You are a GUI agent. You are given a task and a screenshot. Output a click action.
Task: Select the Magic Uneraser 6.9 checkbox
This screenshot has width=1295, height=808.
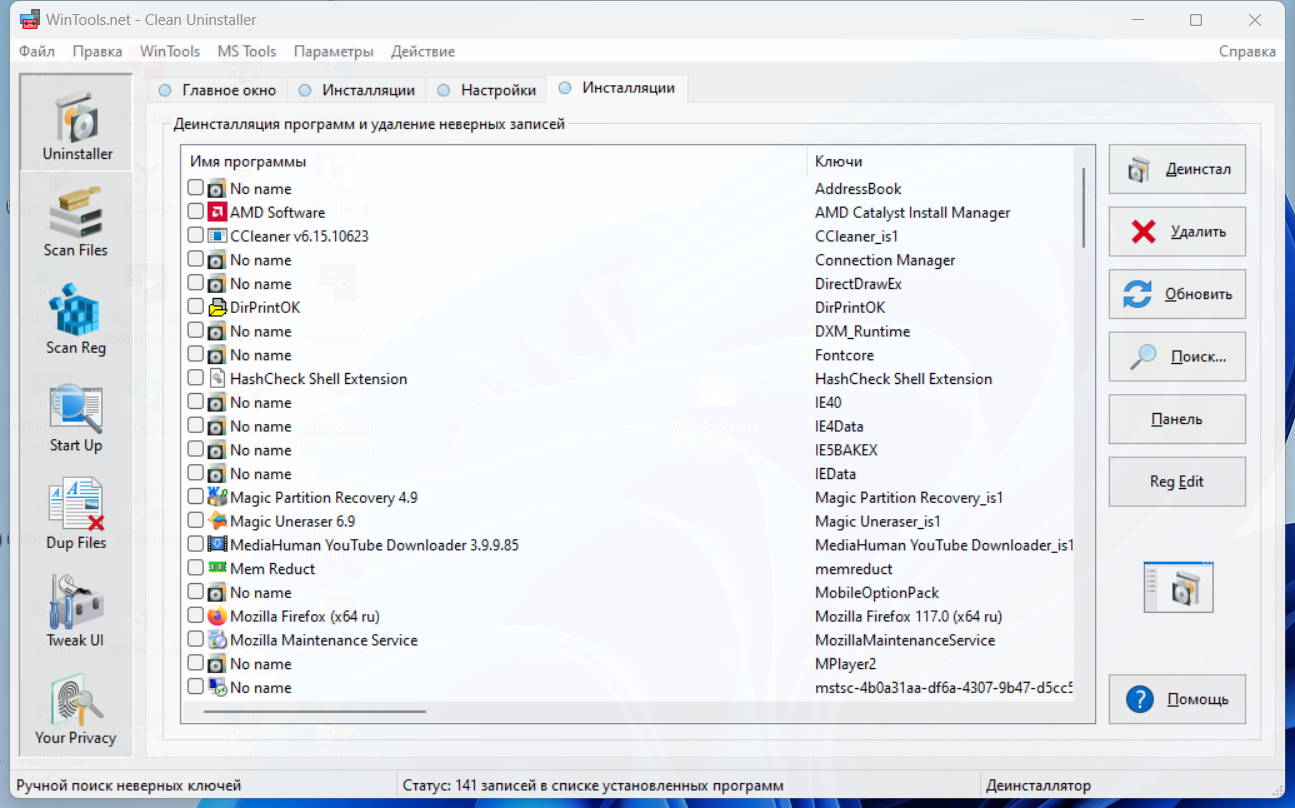(195, 521)
